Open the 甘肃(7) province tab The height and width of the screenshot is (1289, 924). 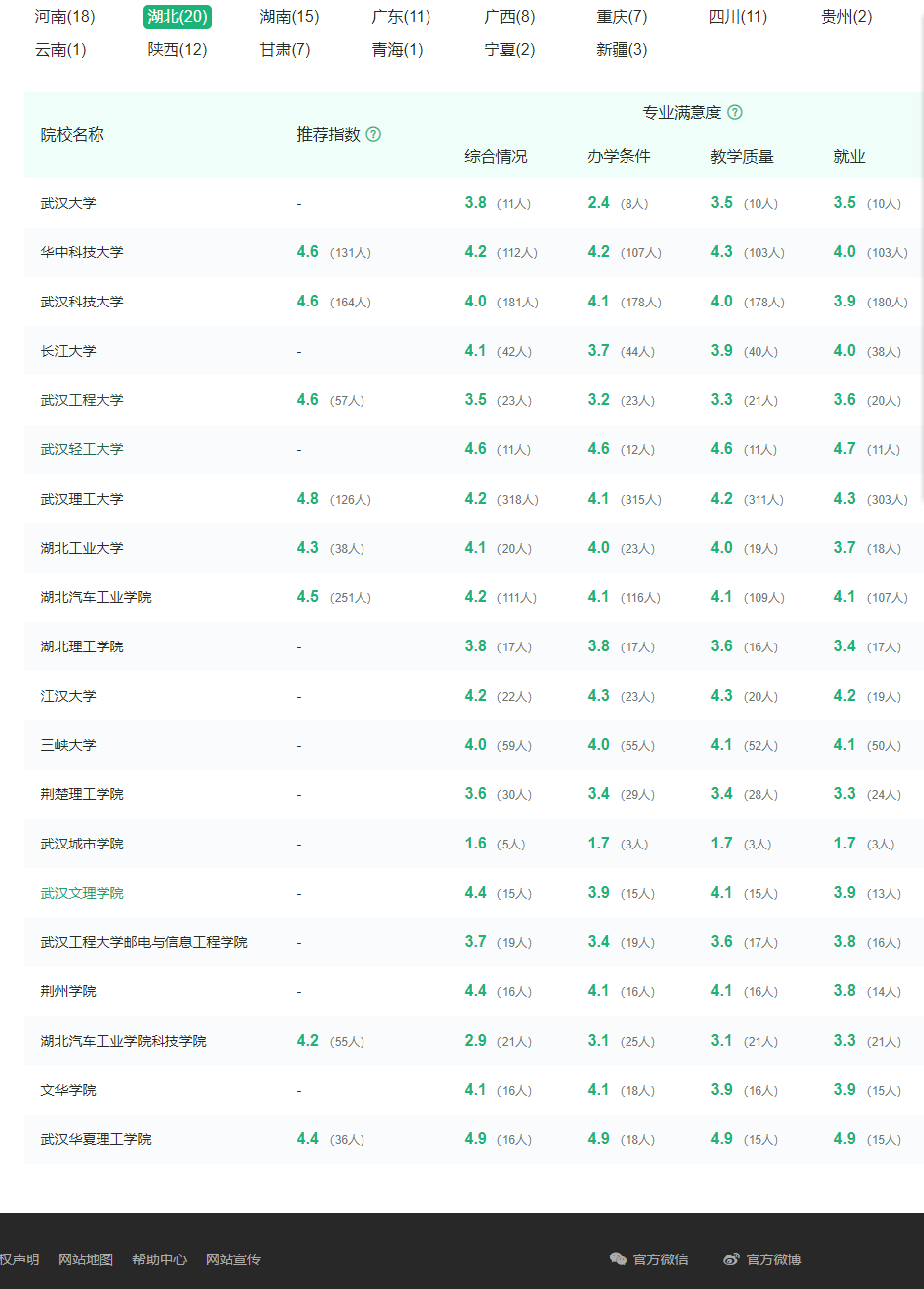(286, 50)
